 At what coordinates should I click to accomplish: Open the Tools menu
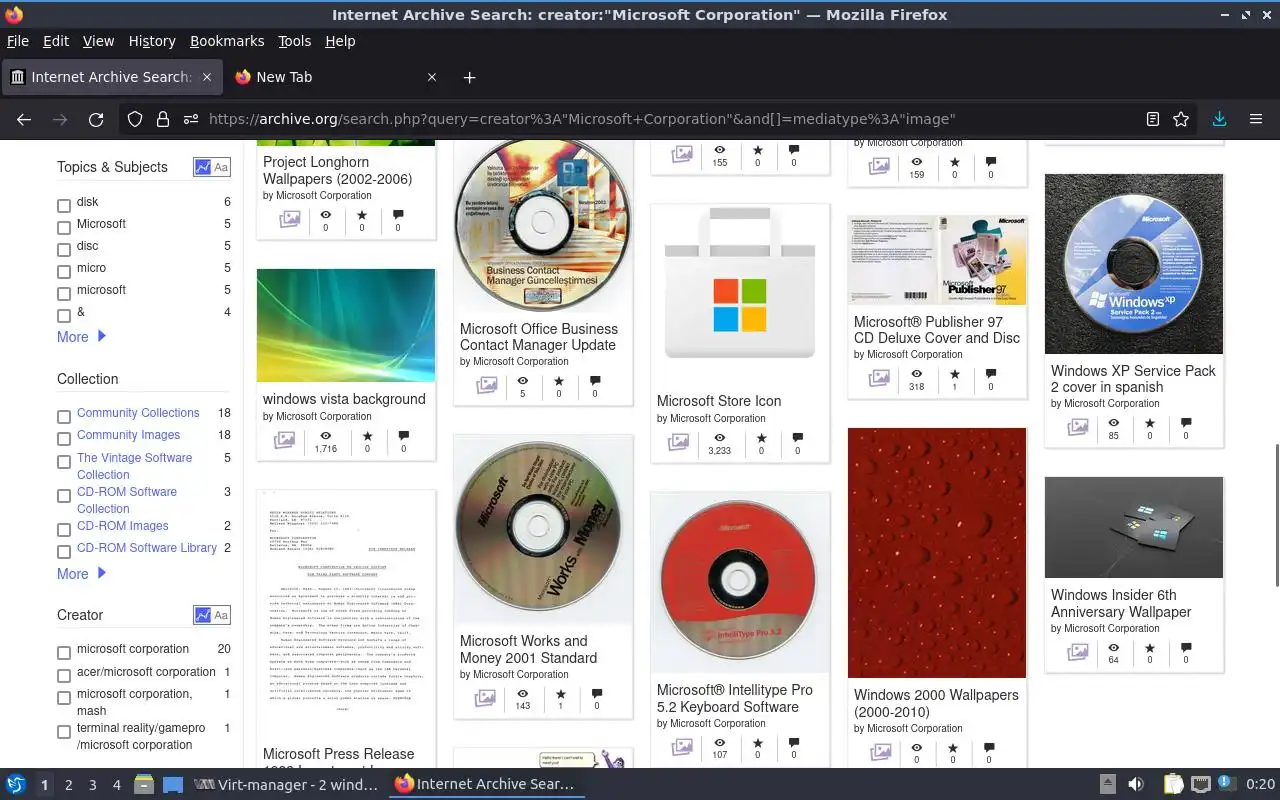coord(294,41)
